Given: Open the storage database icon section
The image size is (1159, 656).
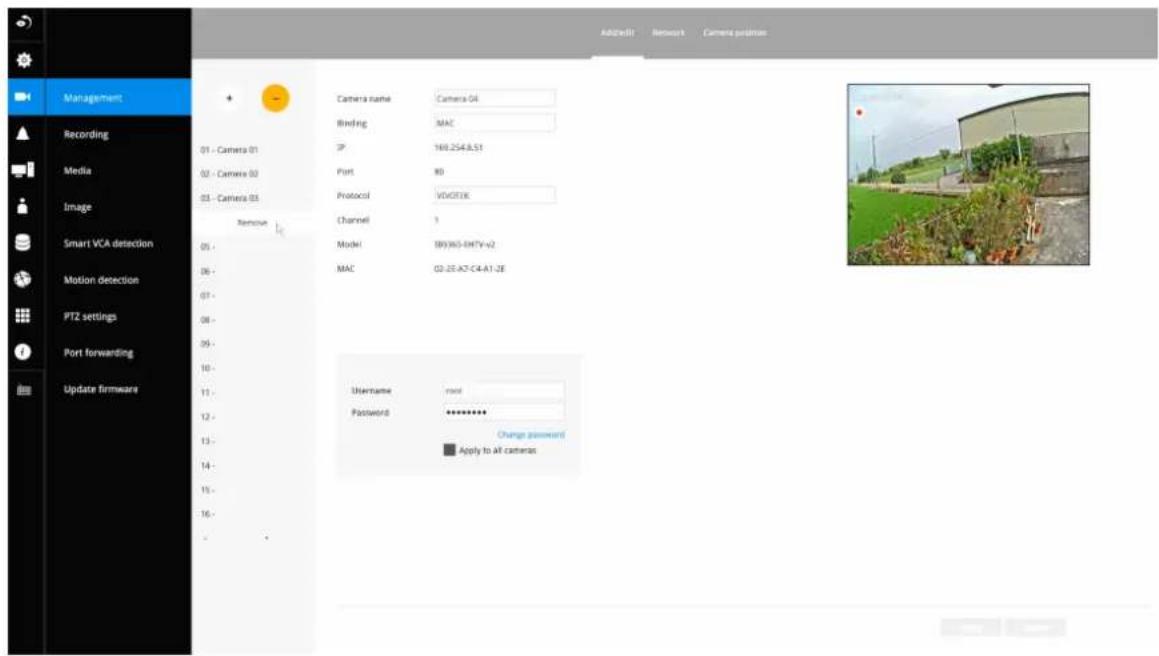Looking at the screenshot, I should 23,243.
